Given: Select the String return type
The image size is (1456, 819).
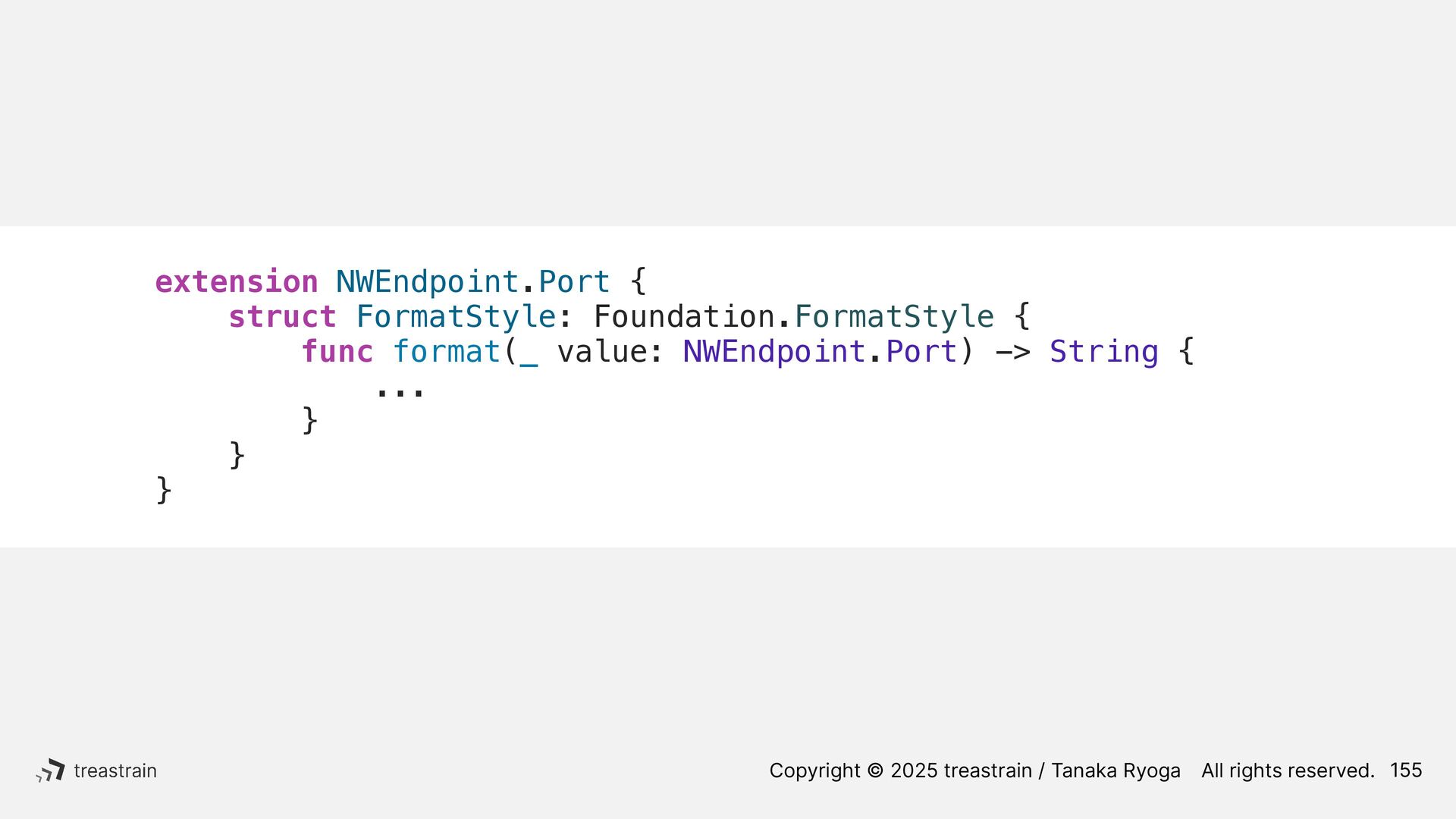Looking at the screenshot, I should 1104,352.
